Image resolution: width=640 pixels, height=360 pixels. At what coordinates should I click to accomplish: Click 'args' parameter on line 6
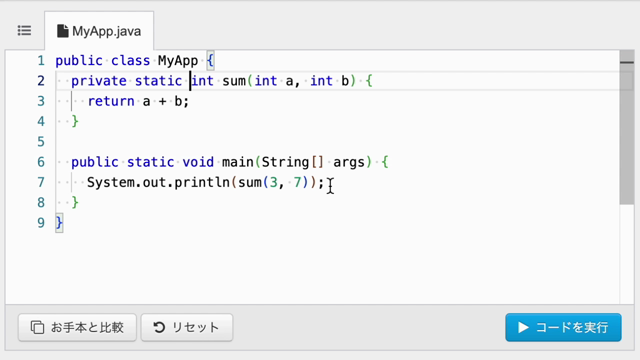coord(349,162)
